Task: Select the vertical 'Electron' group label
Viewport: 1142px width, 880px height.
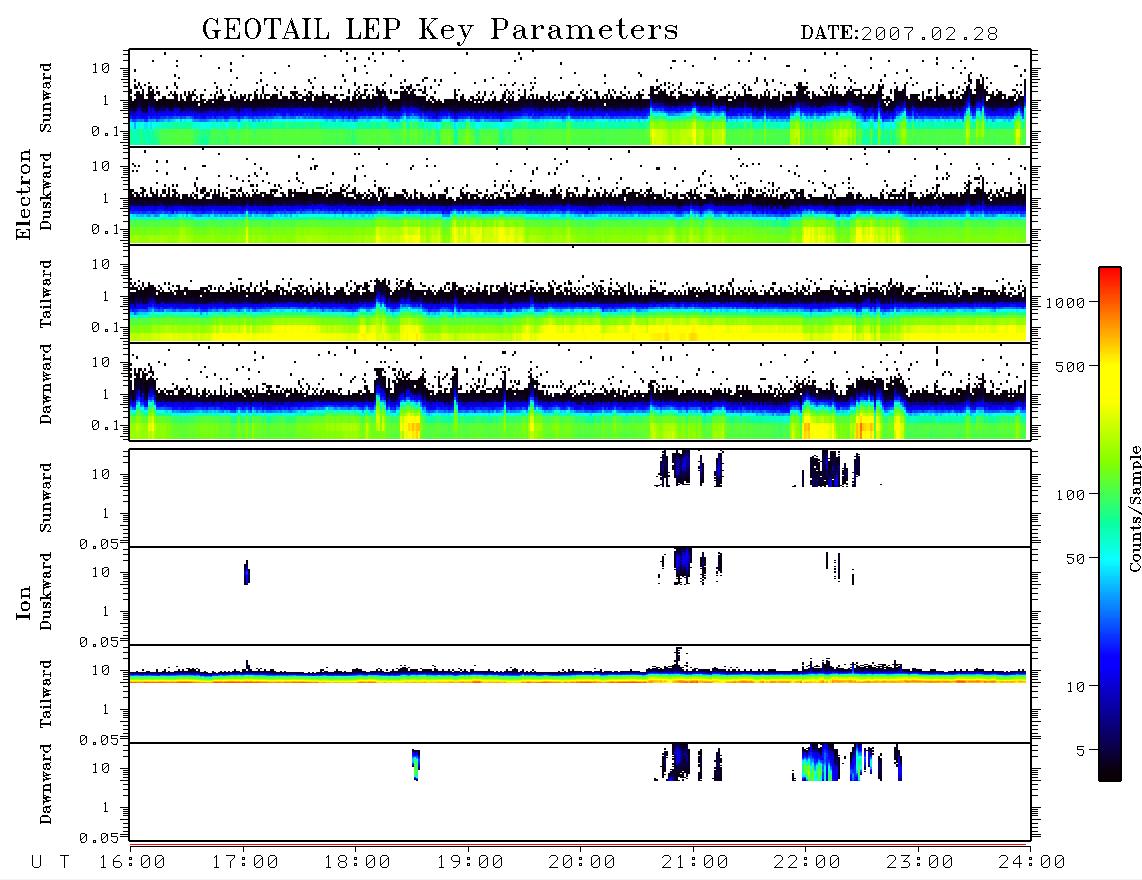Action: [23, 195]
